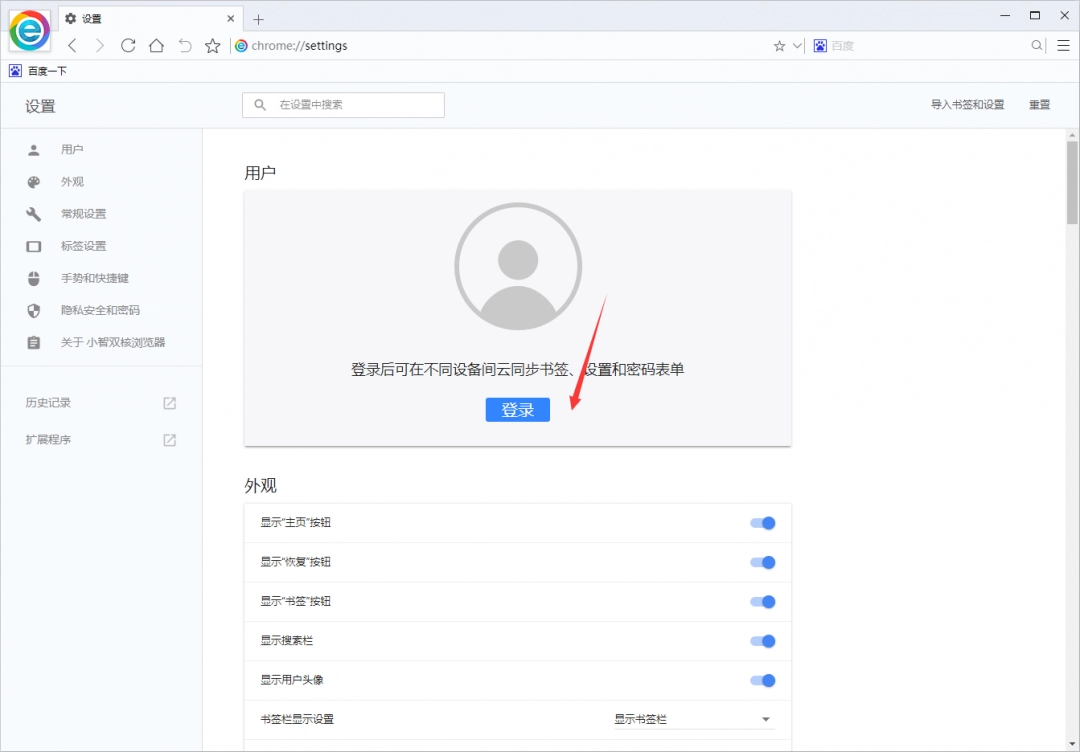Toggle off 显示"主页"按钮 switch
The width and height of the screenshot is (1080, 752).
763,522
